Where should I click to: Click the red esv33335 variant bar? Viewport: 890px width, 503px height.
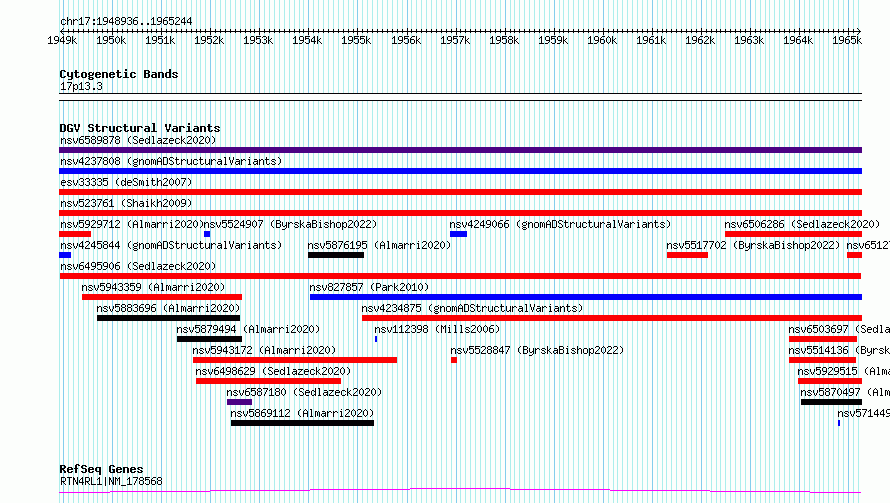click(x=460, y=192)
